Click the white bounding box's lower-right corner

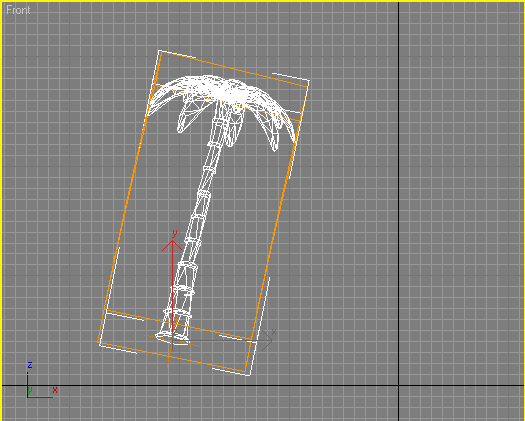point(248,374)
